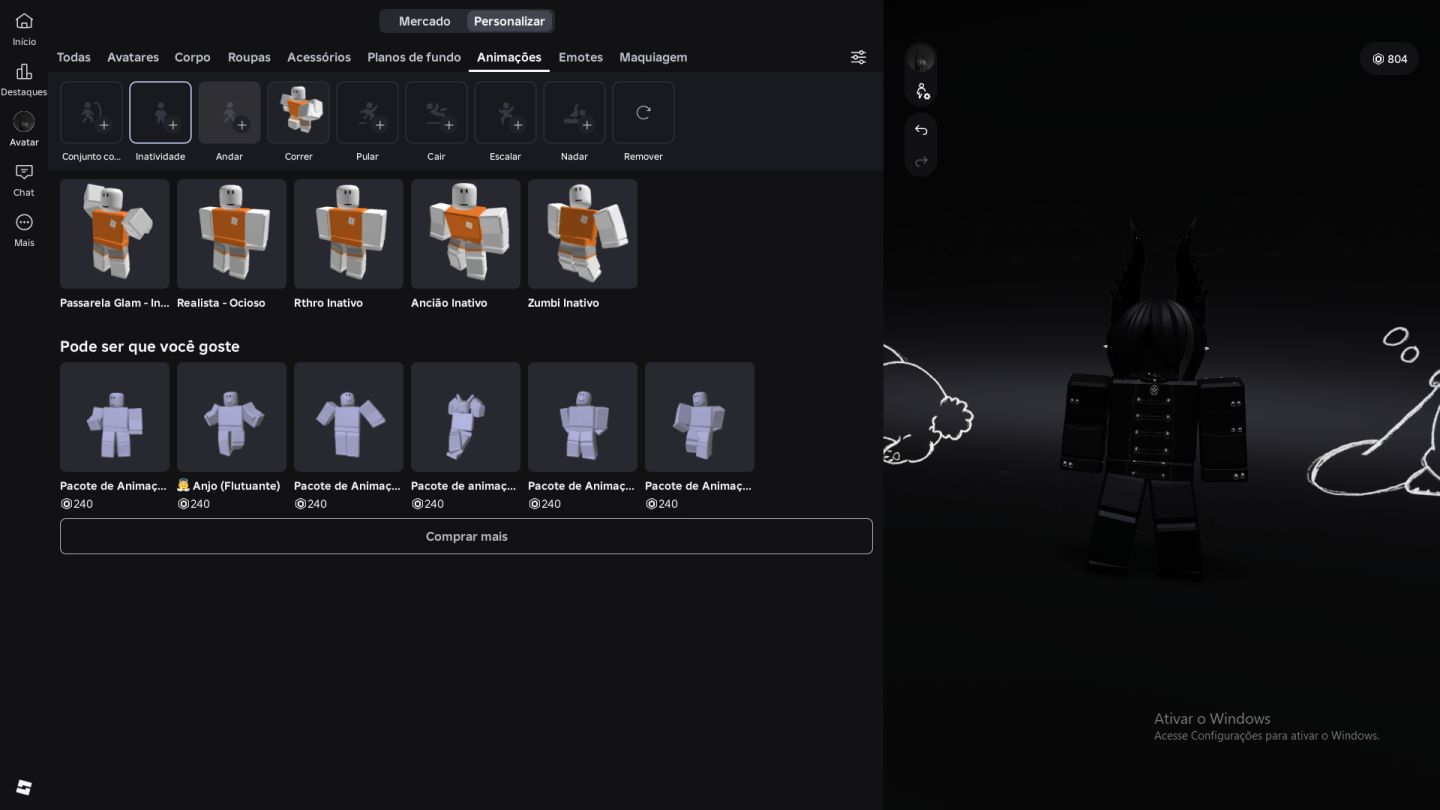This screenshot has height=810, width=1440.
Task: Select the Inatividade animation slot
Action: pos(160,112)
